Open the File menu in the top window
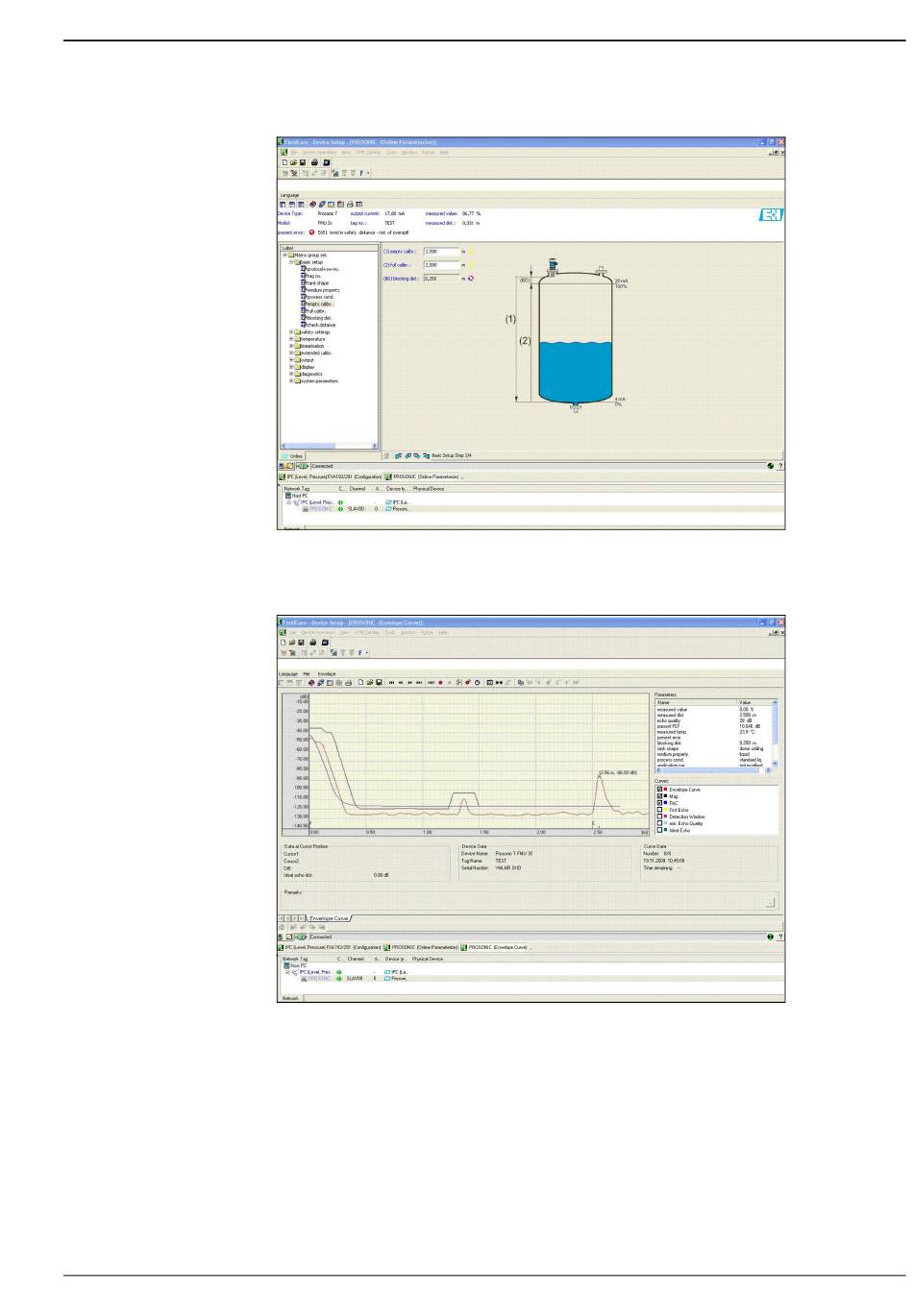The height and width of the screenshot is (1316, 913). 295,152
